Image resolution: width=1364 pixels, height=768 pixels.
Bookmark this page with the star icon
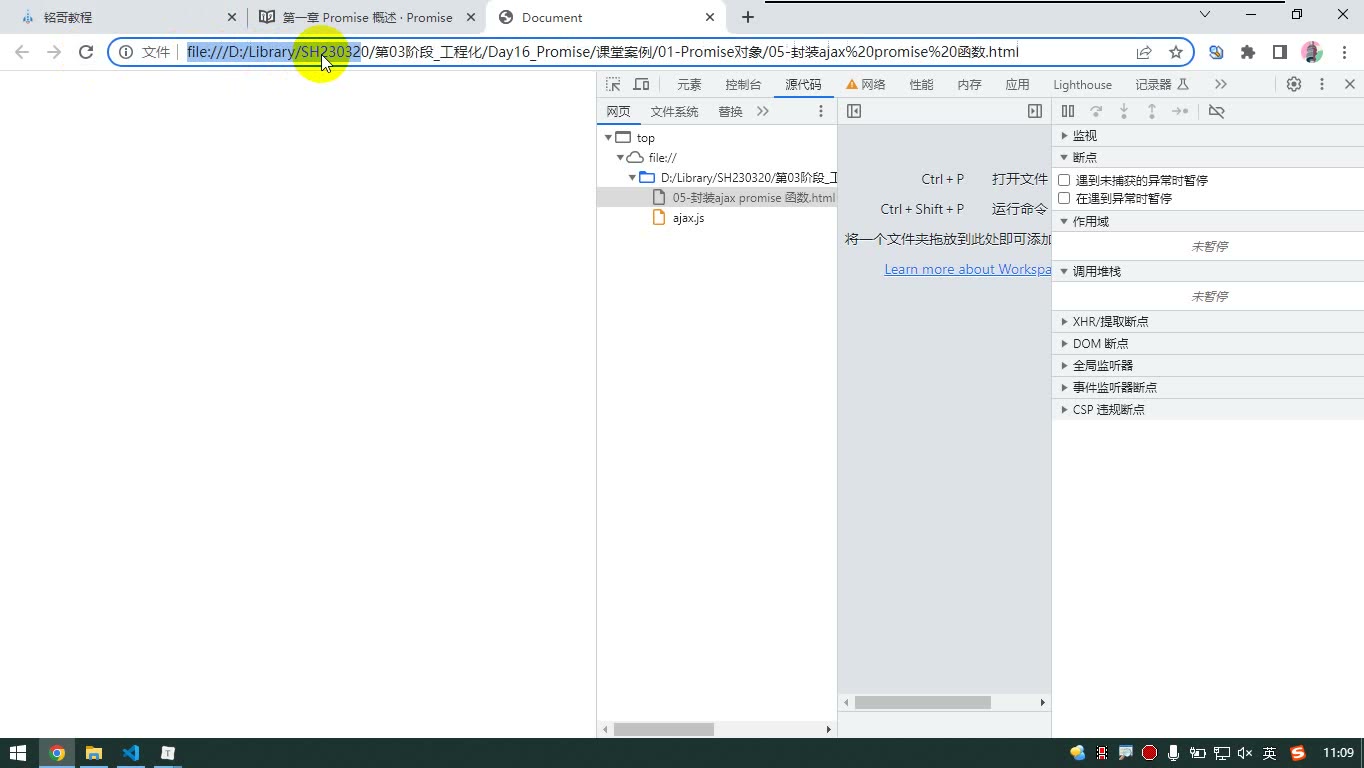tap(1176, 52)
